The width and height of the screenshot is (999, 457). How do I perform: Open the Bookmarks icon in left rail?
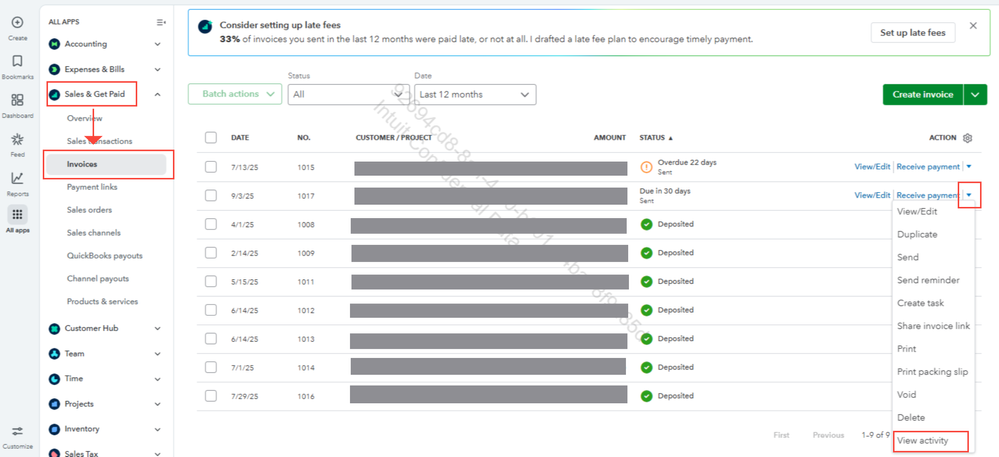[x=17, y=62]
